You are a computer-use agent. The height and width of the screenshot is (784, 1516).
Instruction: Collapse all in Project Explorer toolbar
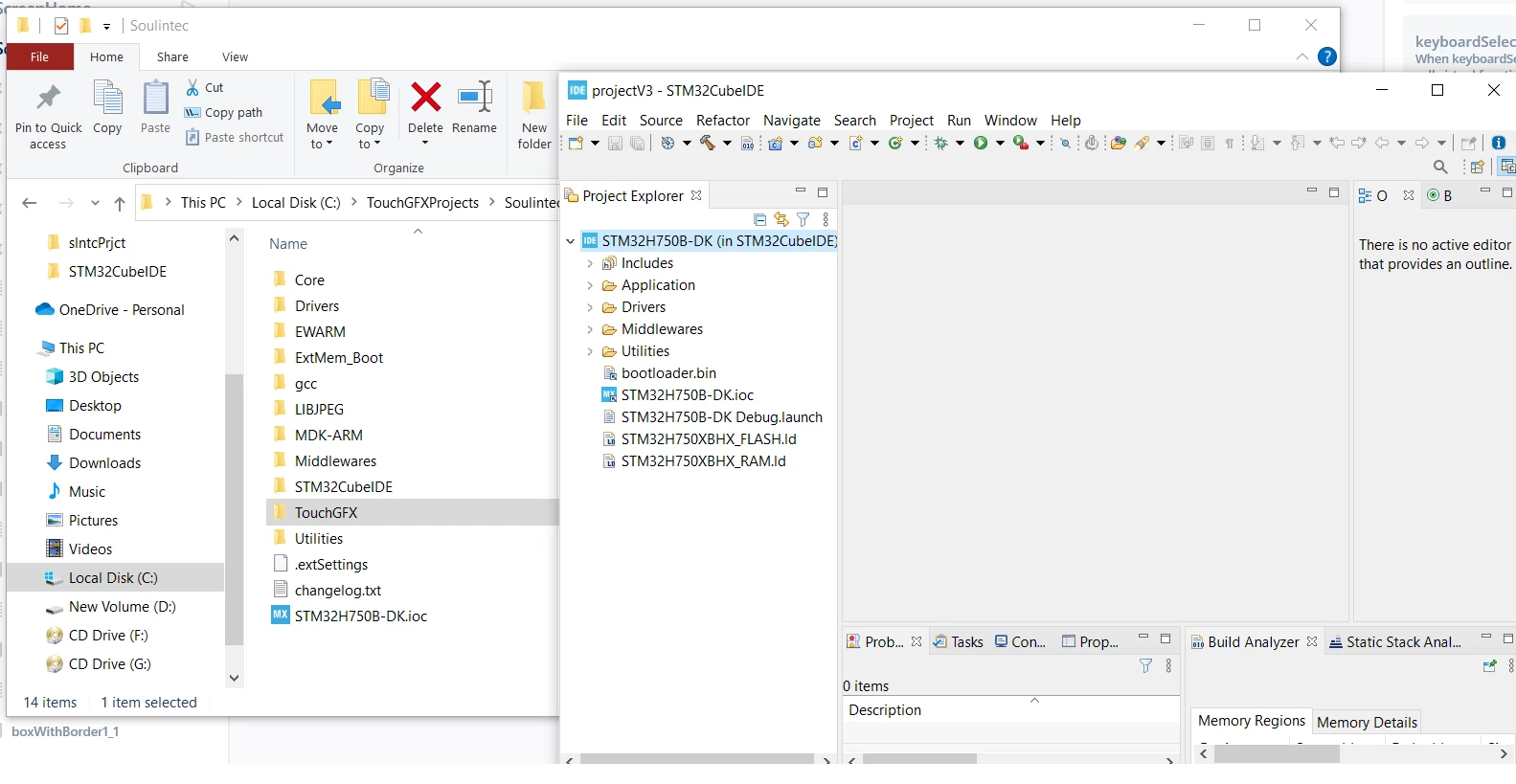(x=760, y=219)
